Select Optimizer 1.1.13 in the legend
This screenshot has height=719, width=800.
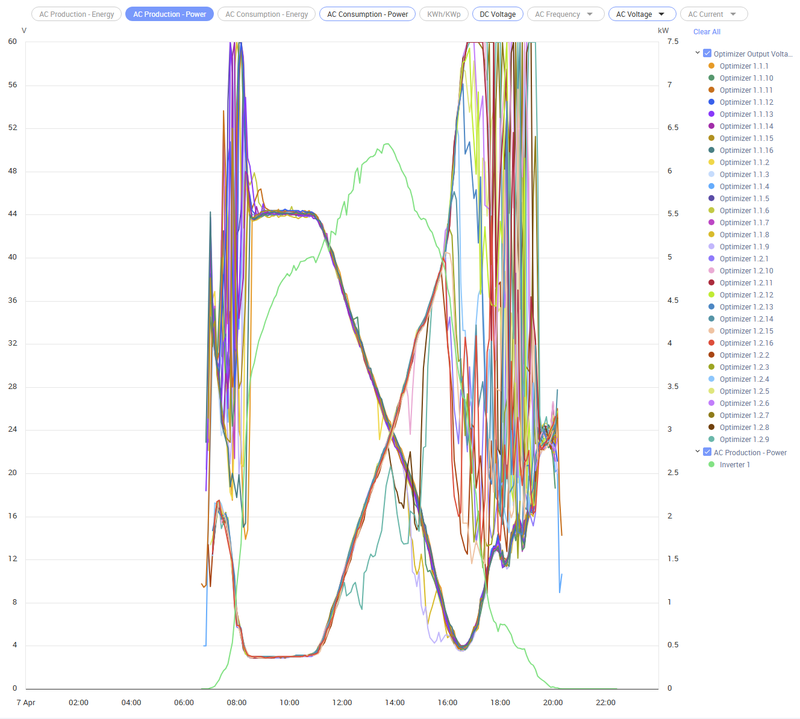pyautogui.click(x=746, y=114)
